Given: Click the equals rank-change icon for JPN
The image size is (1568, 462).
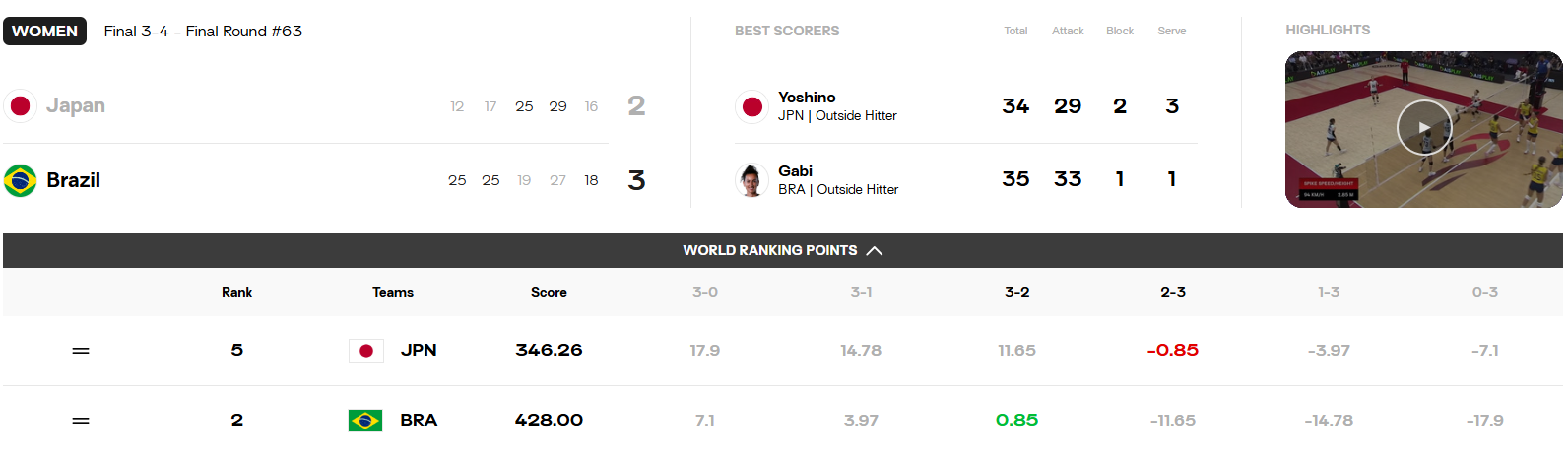Looking at the screenshot, I should [x=81, y=351].
